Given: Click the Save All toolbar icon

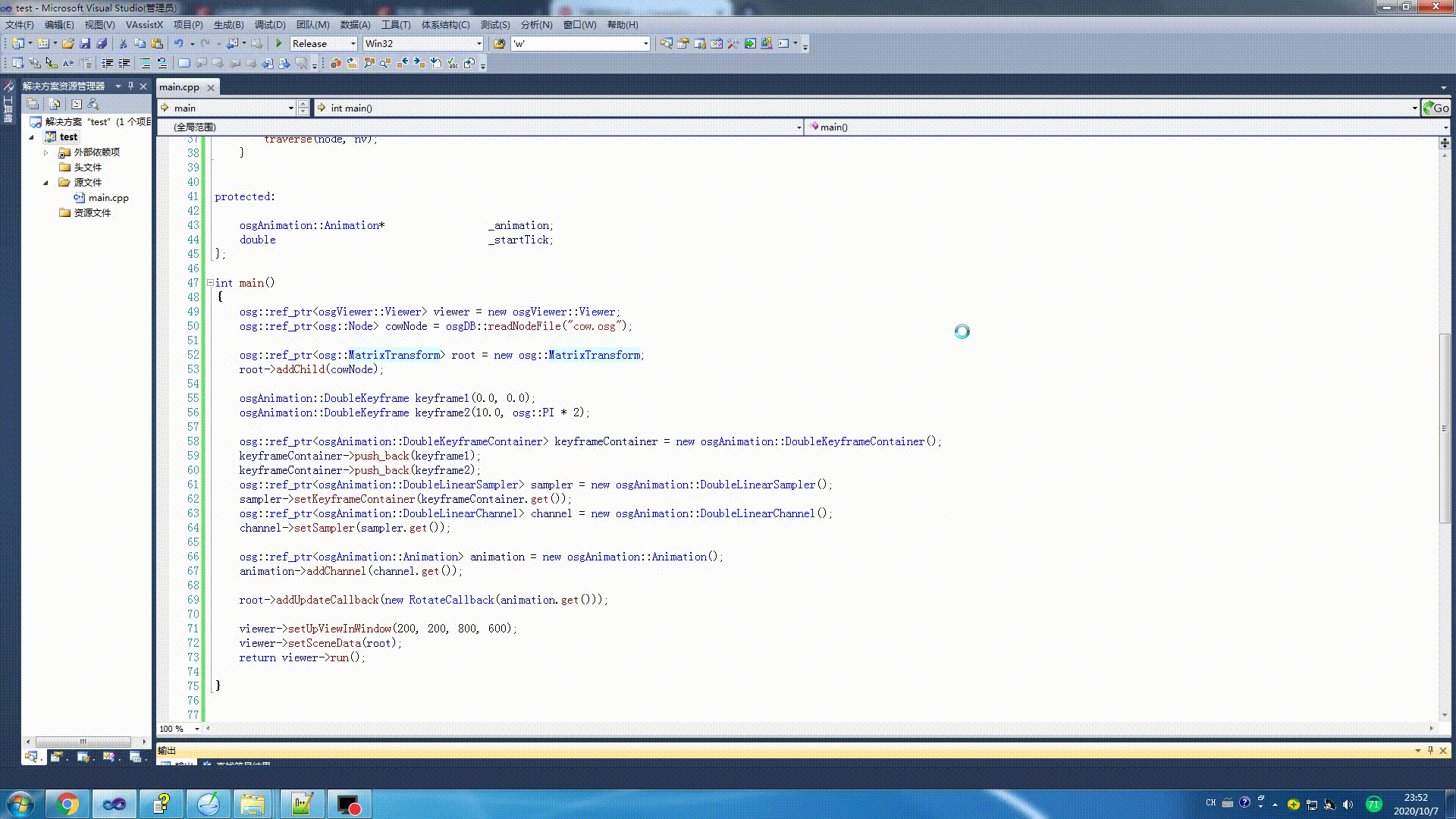Looking at the screenshot, I should click(x=102, y=43).
